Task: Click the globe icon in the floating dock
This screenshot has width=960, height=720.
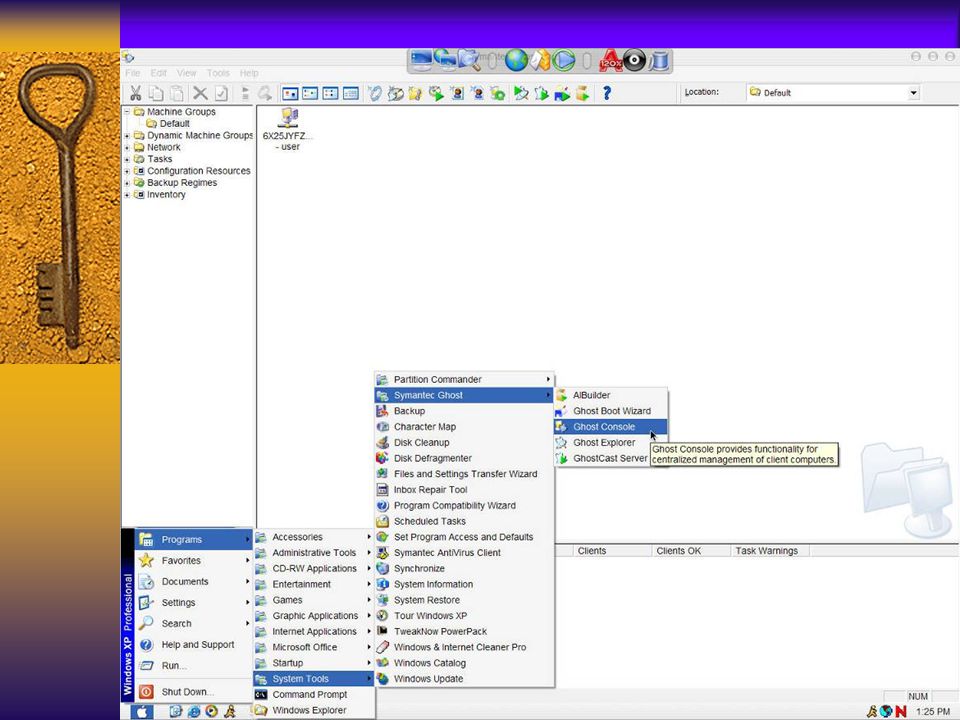Action: click(x=516, y=61)
